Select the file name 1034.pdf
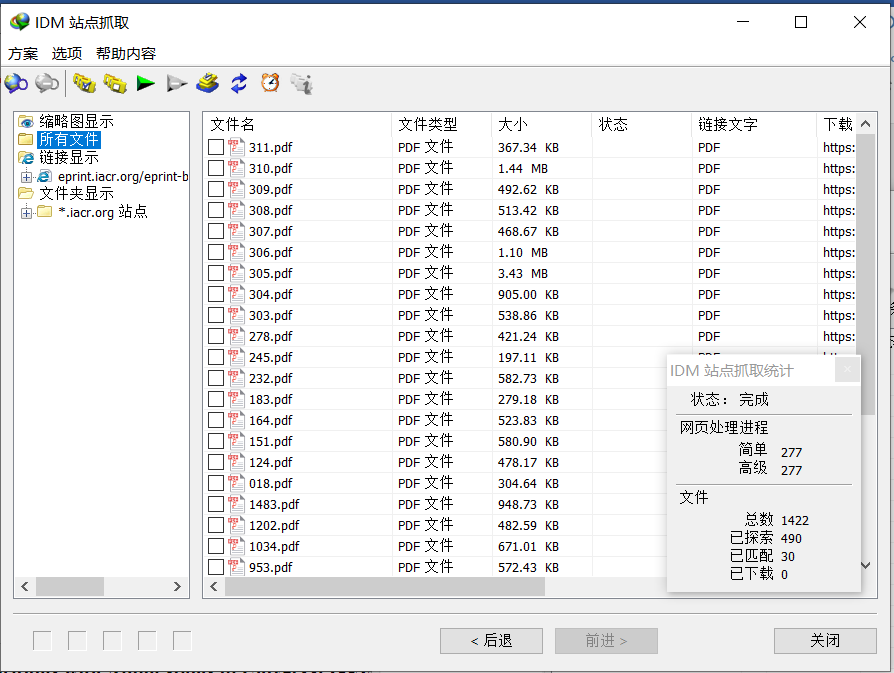Image resolution: width=894 pixels, height=673 pixels. point(274,546)
